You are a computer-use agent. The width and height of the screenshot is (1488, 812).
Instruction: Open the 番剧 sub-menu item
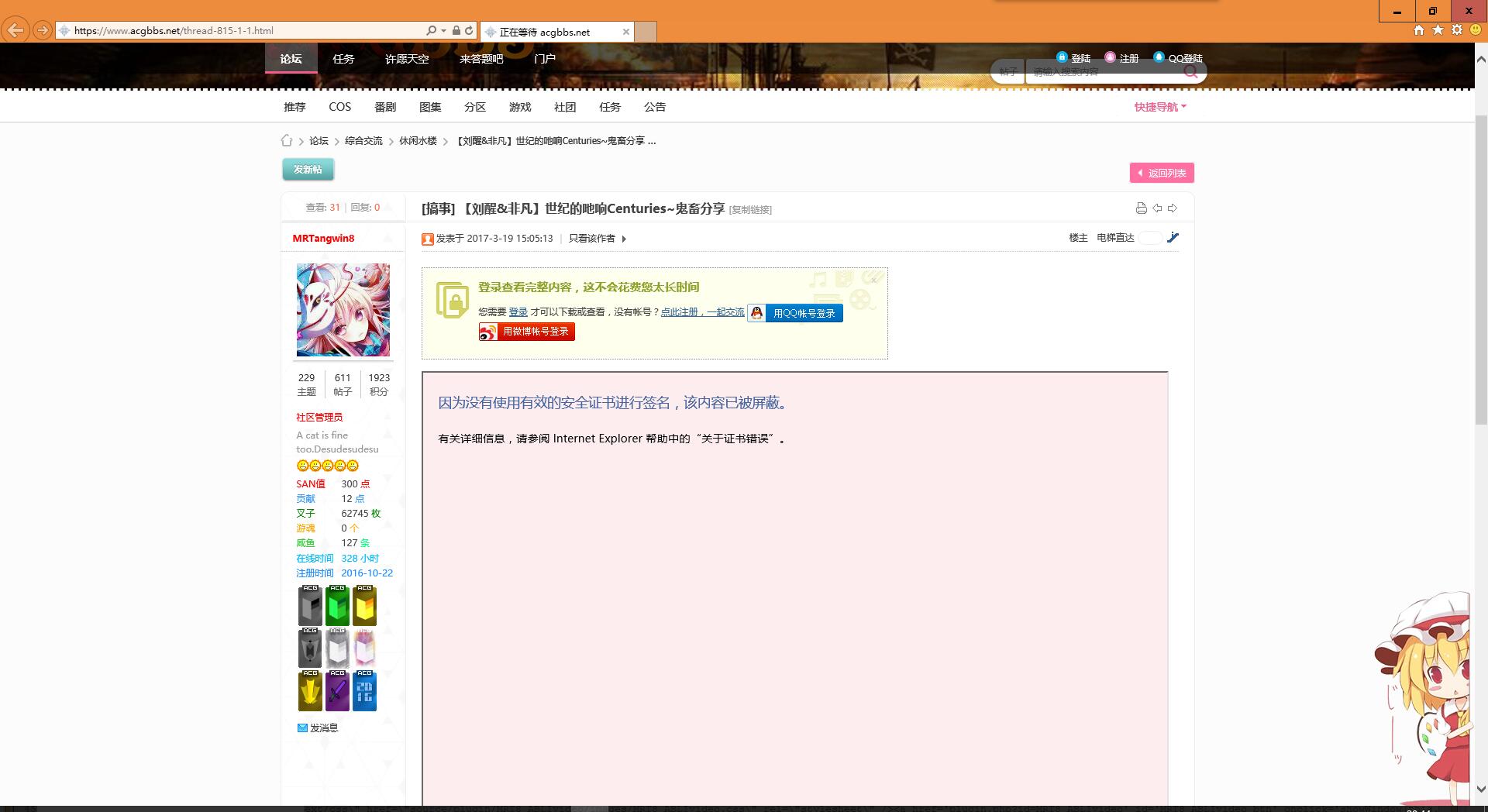tap(385, 107)
